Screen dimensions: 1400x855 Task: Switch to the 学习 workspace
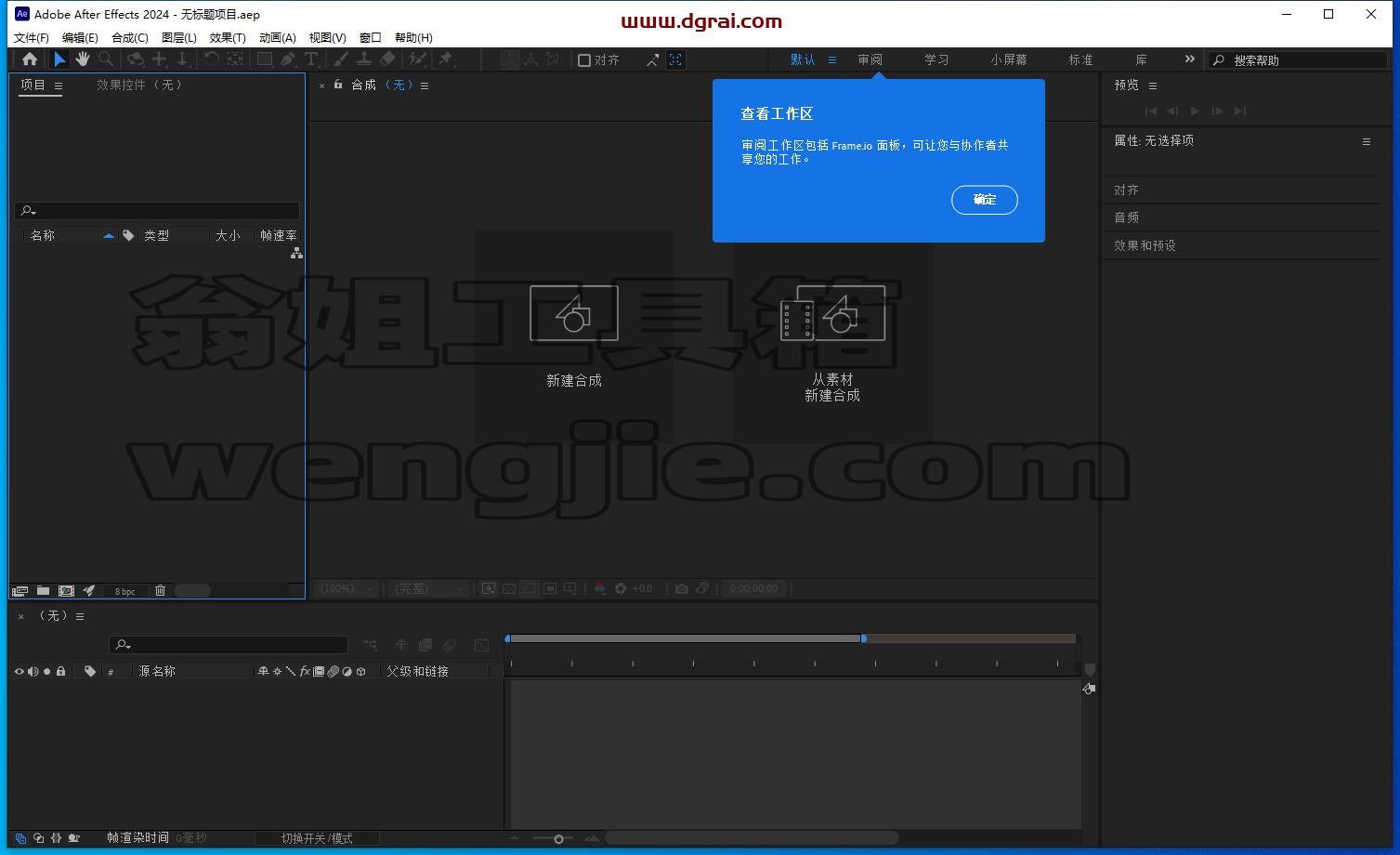(936, 59)
